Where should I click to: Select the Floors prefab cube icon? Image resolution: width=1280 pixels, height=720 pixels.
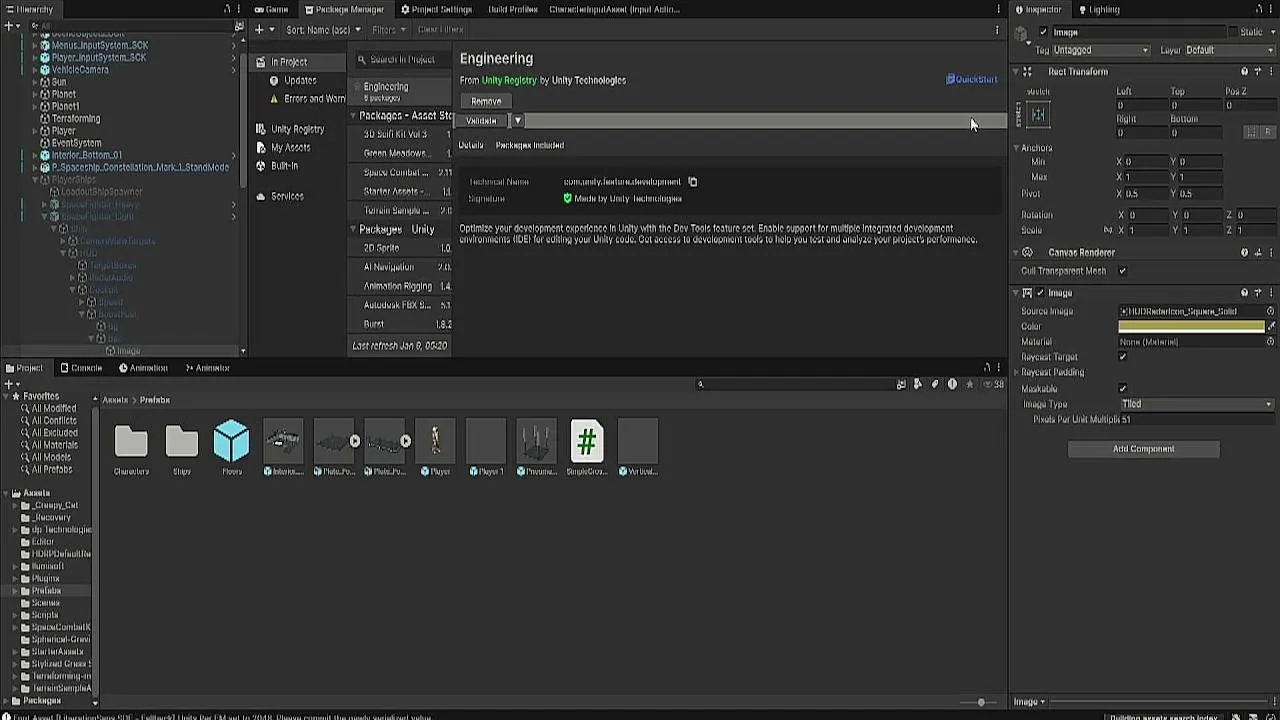(232, 440)
